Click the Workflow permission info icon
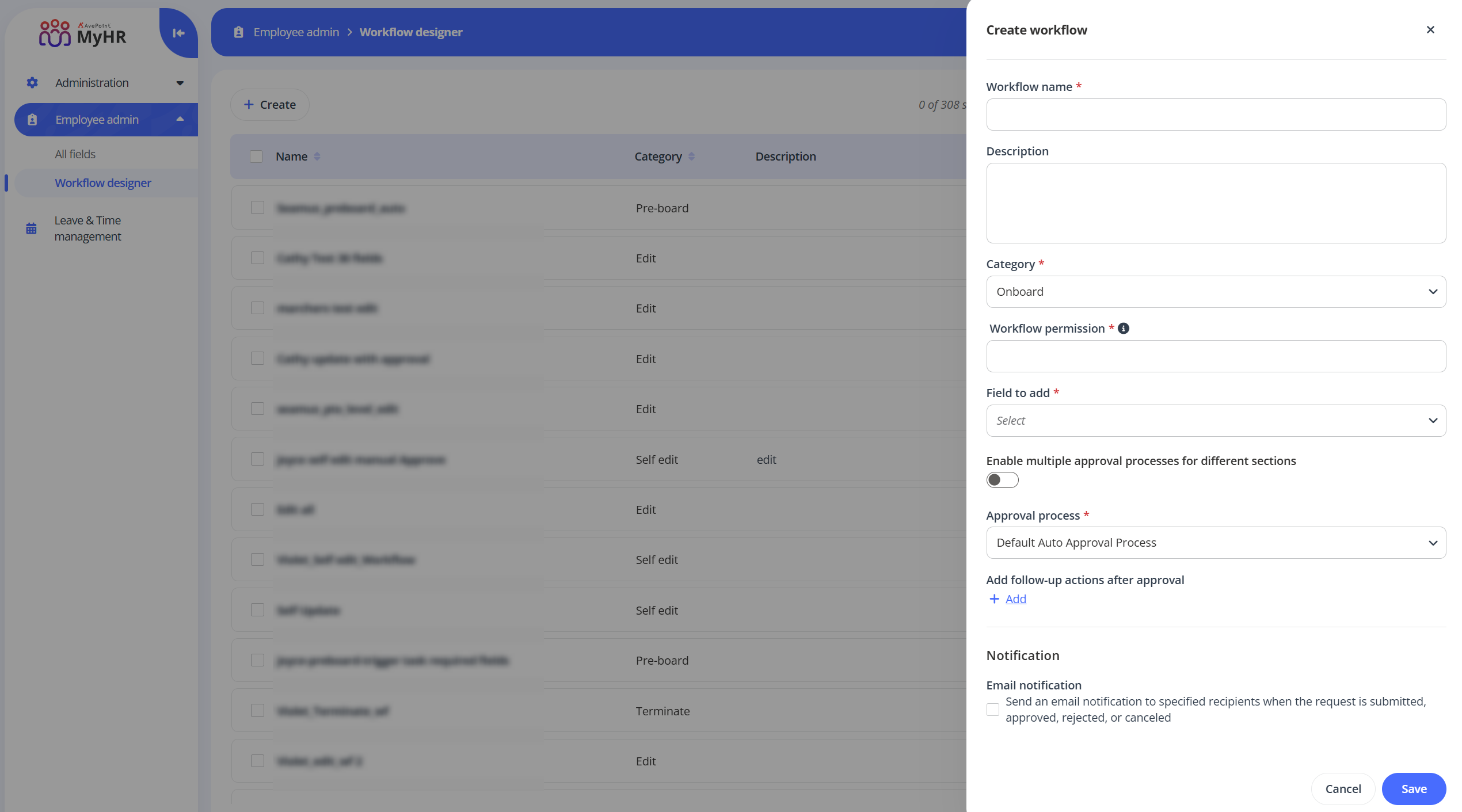Image resolution: width=1462 pixels, height=812 pixels. (x=1123, y=329)
